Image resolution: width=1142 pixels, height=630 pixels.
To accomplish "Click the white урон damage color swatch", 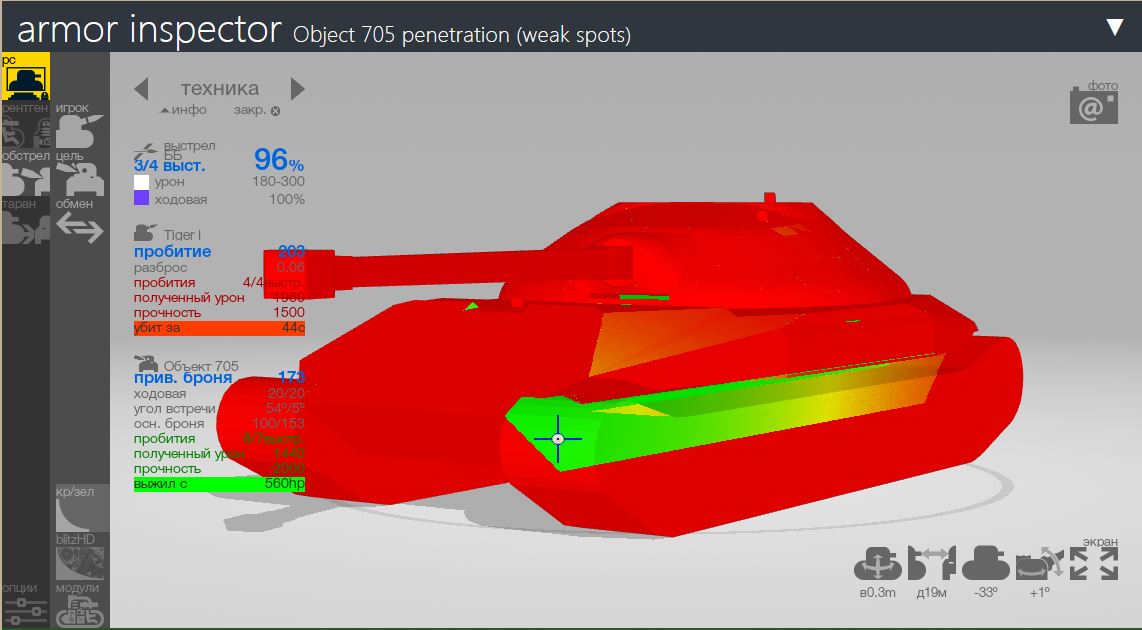I will click(x=141, y=182).
